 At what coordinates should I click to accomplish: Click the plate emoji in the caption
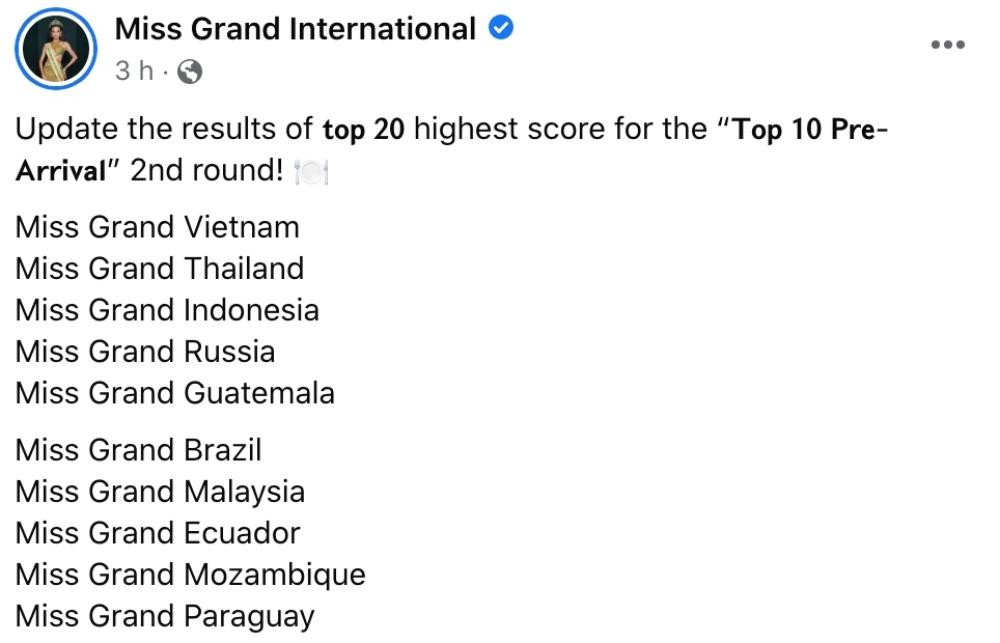coord(313,172)
